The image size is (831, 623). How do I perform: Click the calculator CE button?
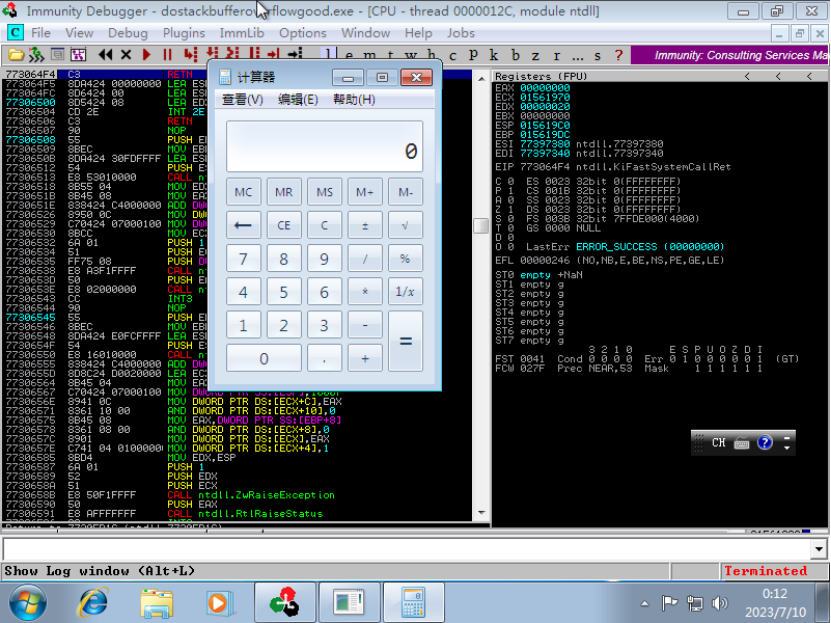(x=284, y=225)
